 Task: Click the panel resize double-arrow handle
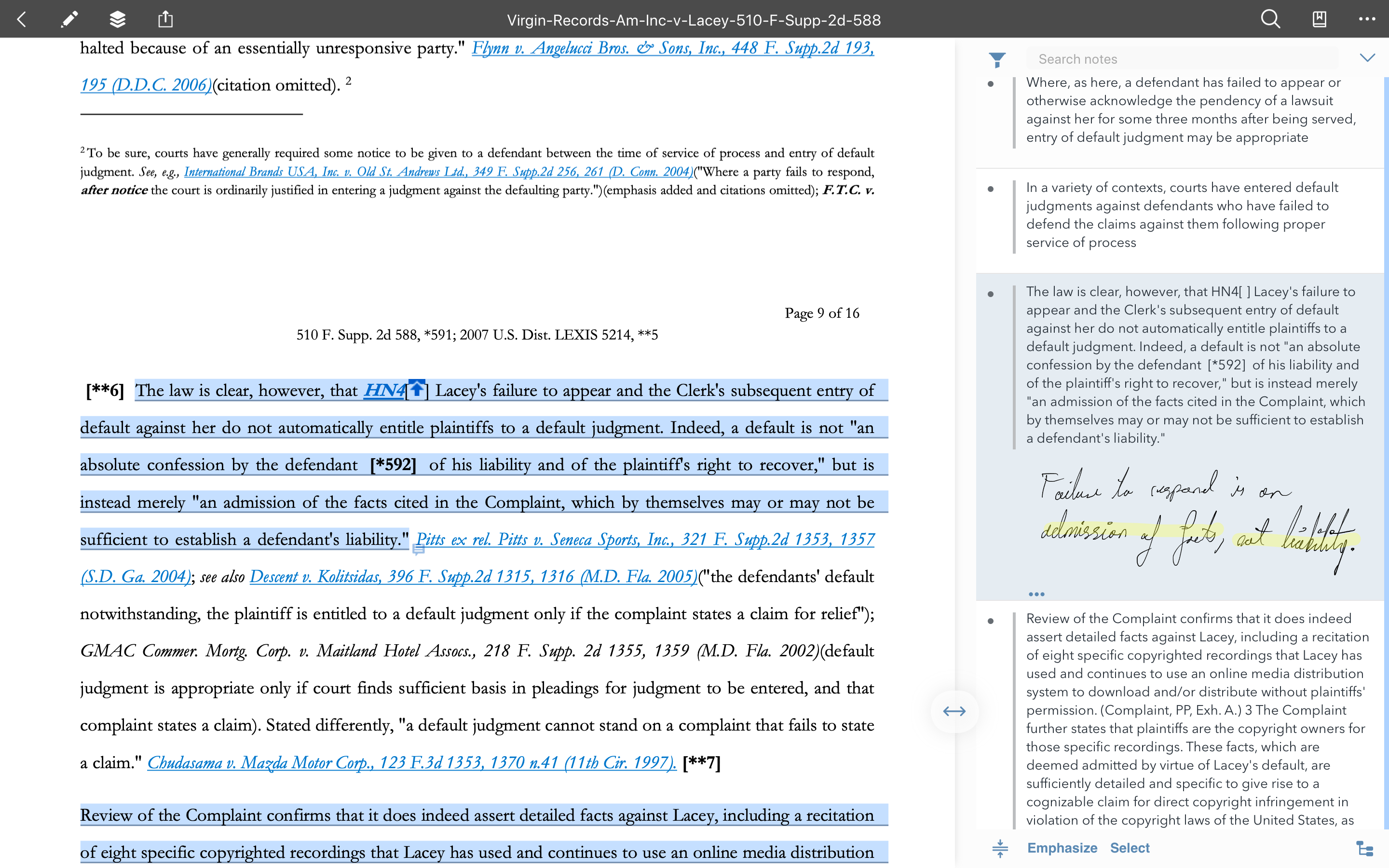pos(954,711)
